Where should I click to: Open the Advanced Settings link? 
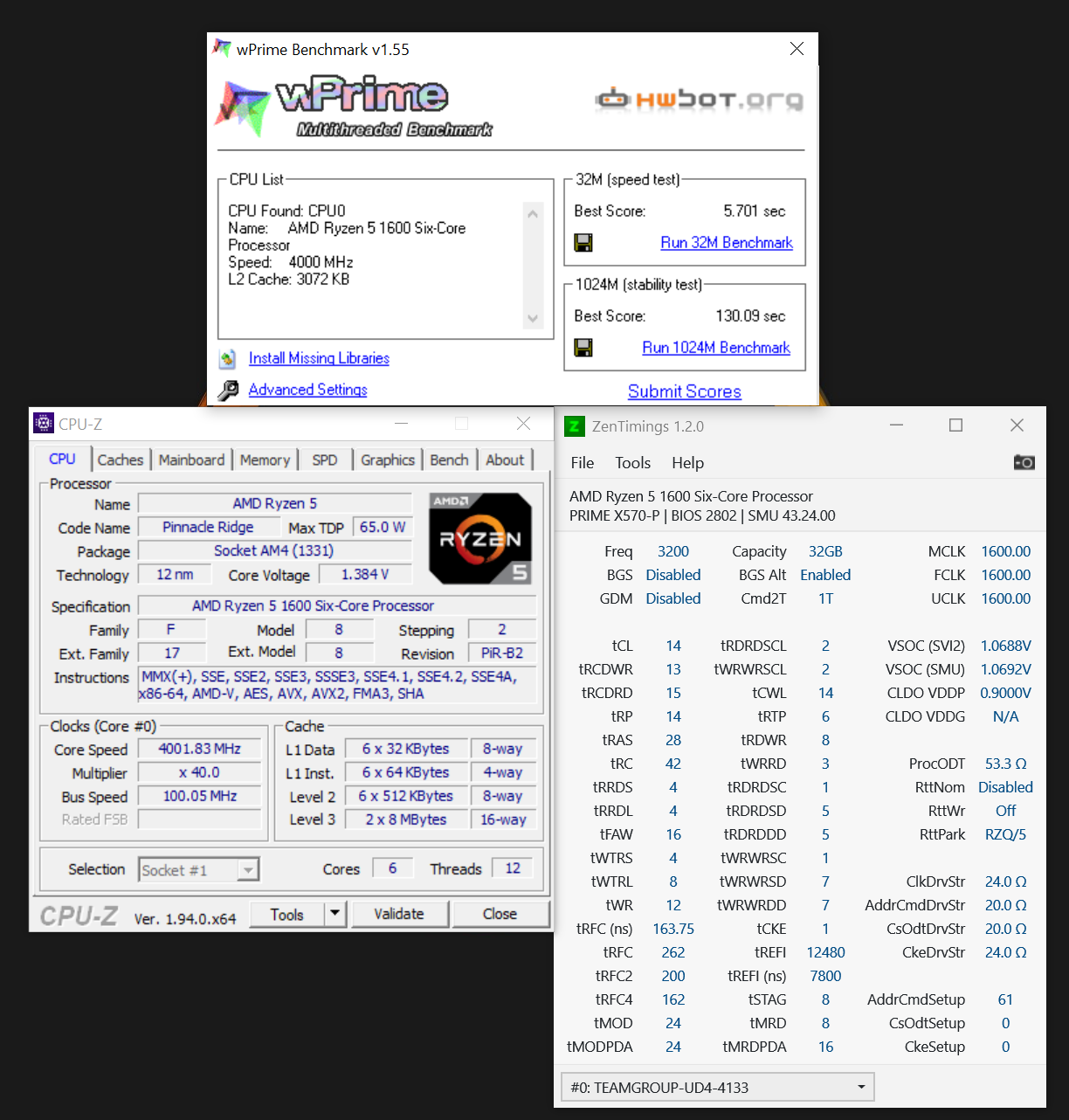click(x=307, y=390)
